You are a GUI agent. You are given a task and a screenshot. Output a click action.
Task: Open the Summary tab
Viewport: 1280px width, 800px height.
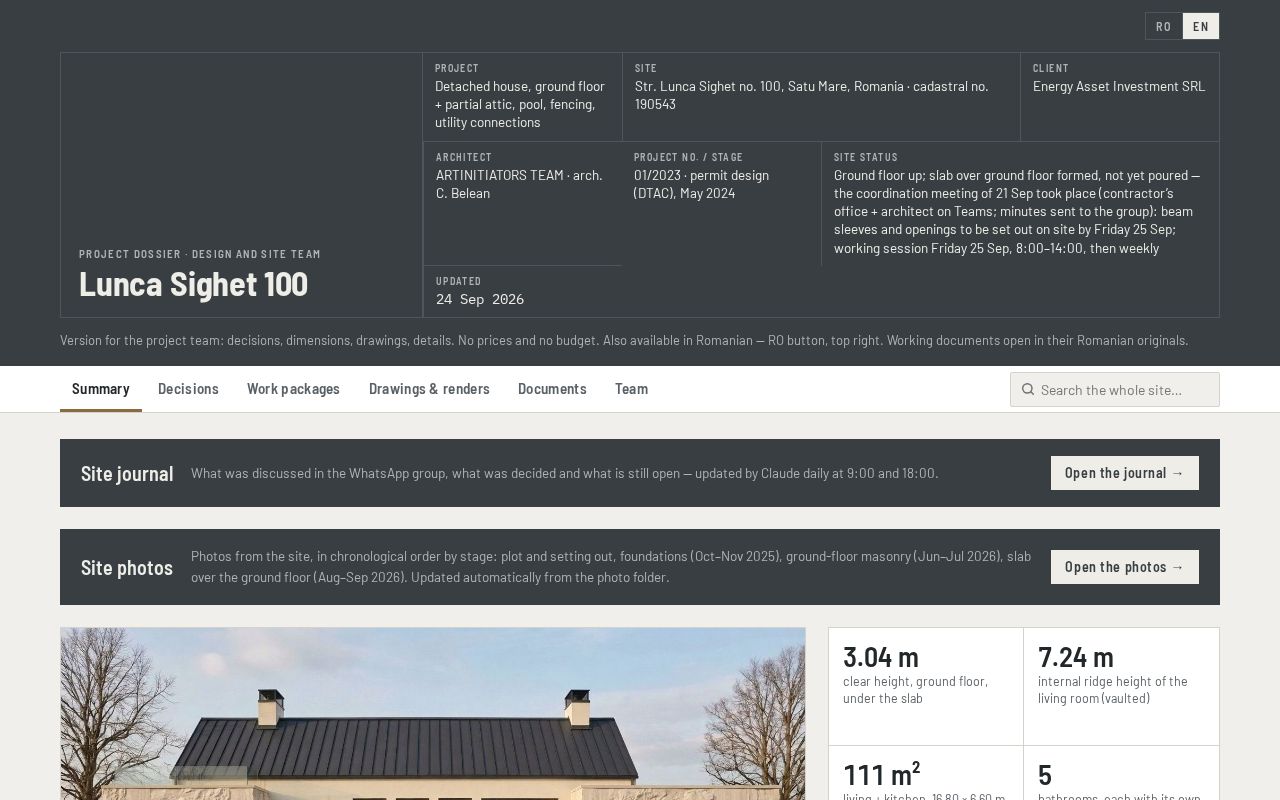[x=100, y=389]
